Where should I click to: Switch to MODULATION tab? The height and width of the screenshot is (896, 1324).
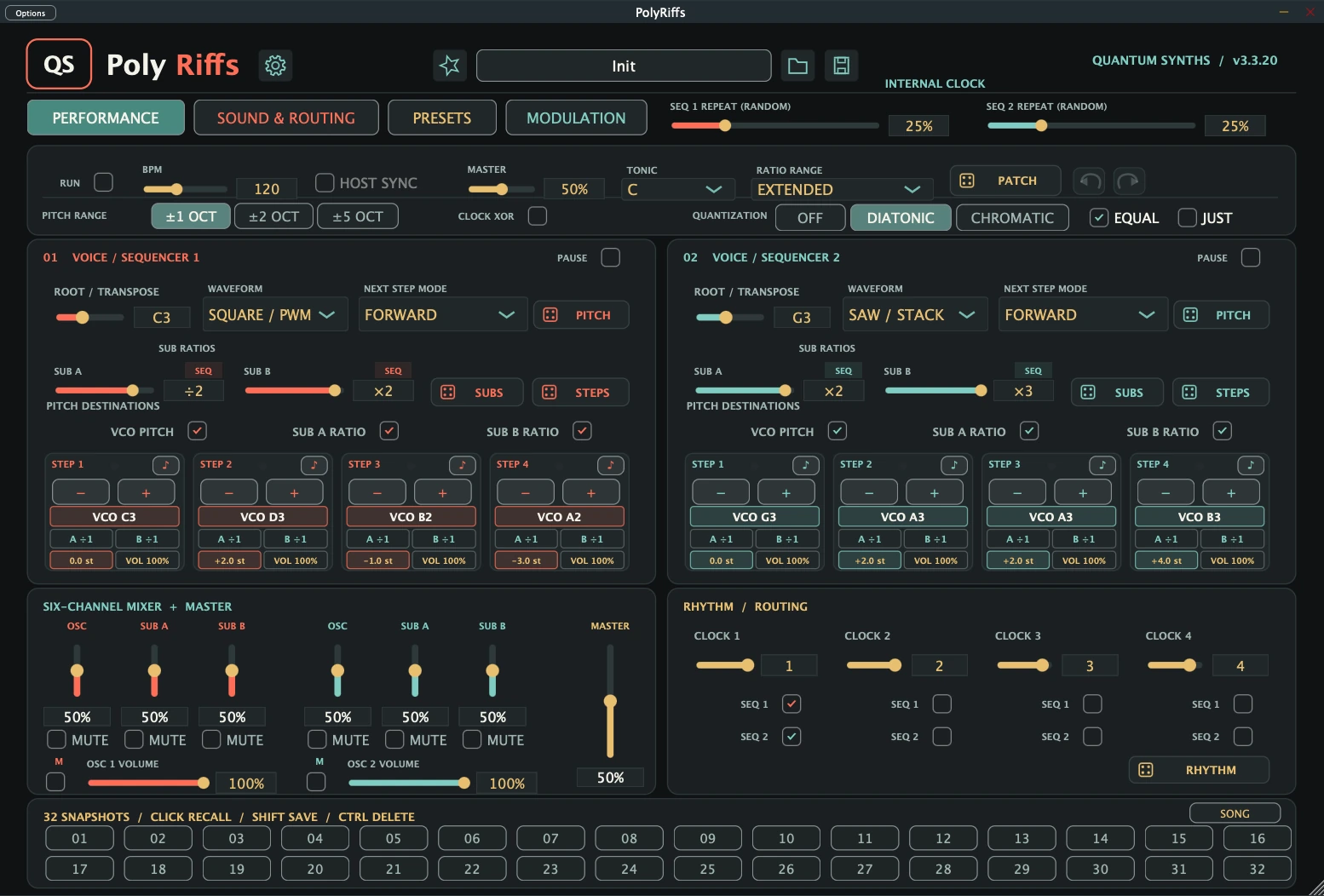tap(576, 118)
